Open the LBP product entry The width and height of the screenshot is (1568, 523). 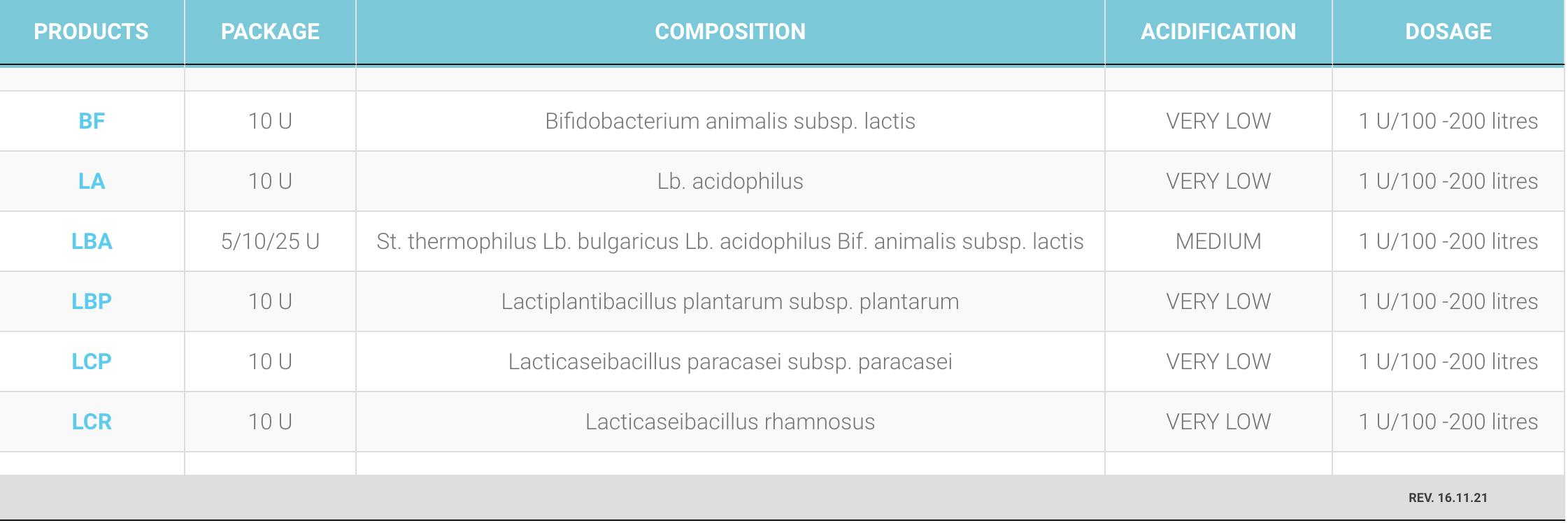pos(92,301)
